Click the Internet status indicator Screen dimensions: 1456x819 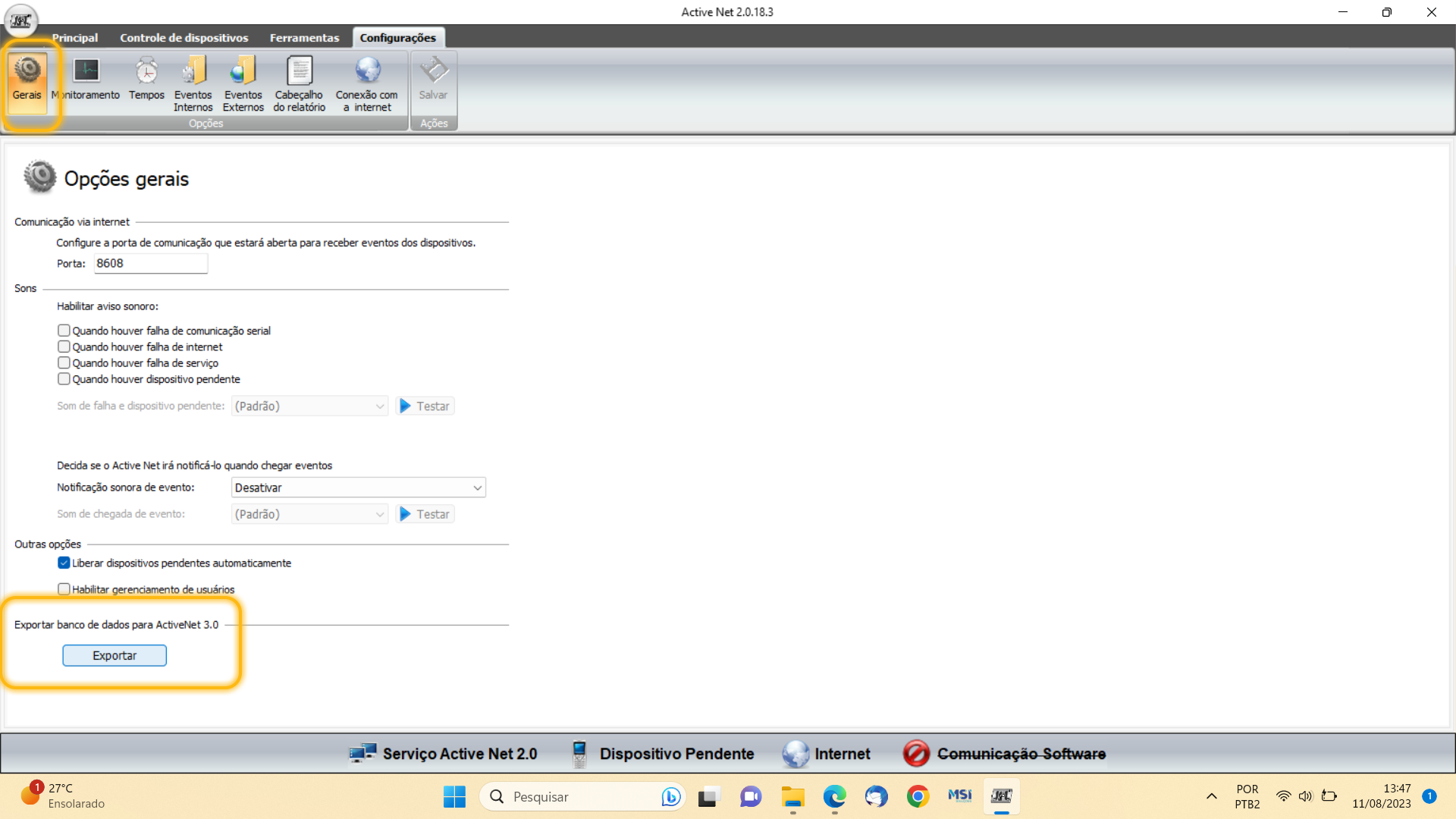click(x=827, y=754)
